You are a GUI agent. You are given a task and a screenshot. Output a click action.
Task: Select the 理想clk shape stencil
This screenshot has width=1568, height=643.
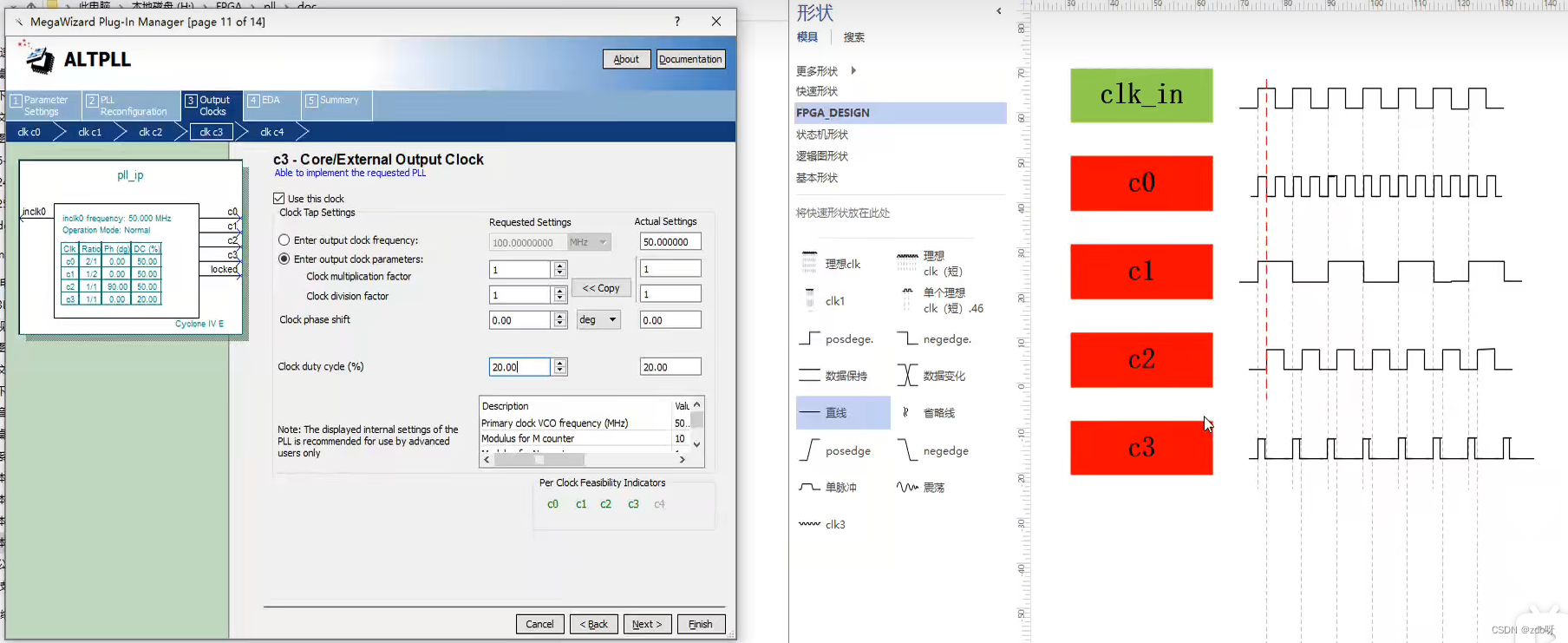830,264
